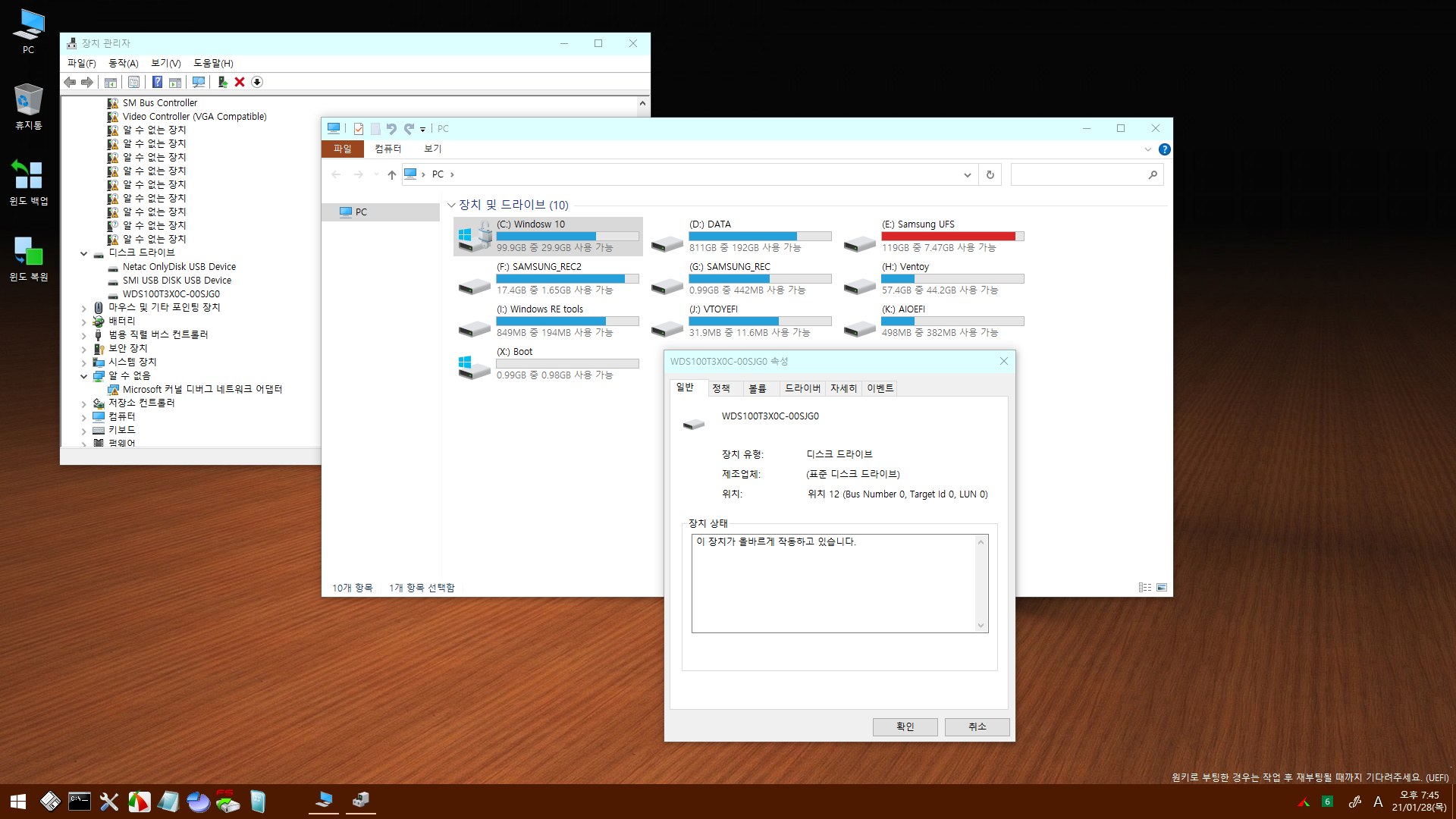Toggle console tree pane icon in Device Manager
This screenshot has height=819, width=1456.
click(x=111, y=82)
